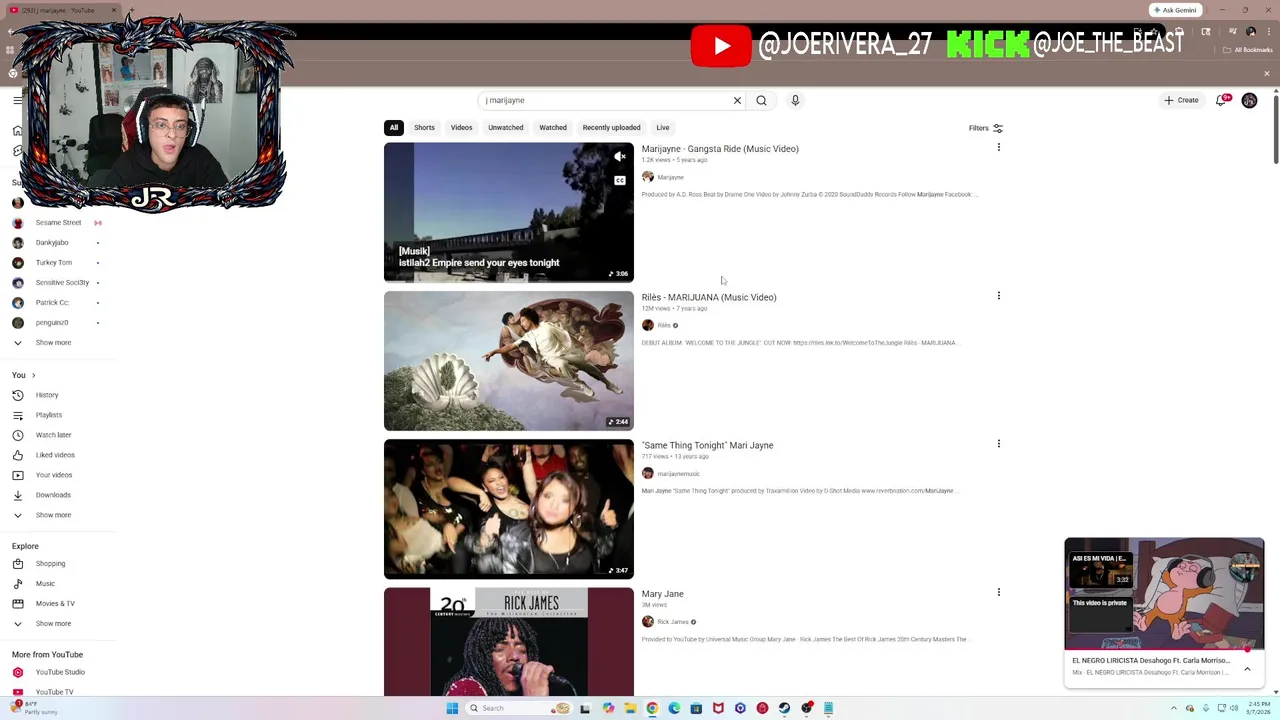This screenshot has width=1280, height=720.
Task: Play the Rilès MARIJUANA thumbnail
Action: (x=509, y=361)
